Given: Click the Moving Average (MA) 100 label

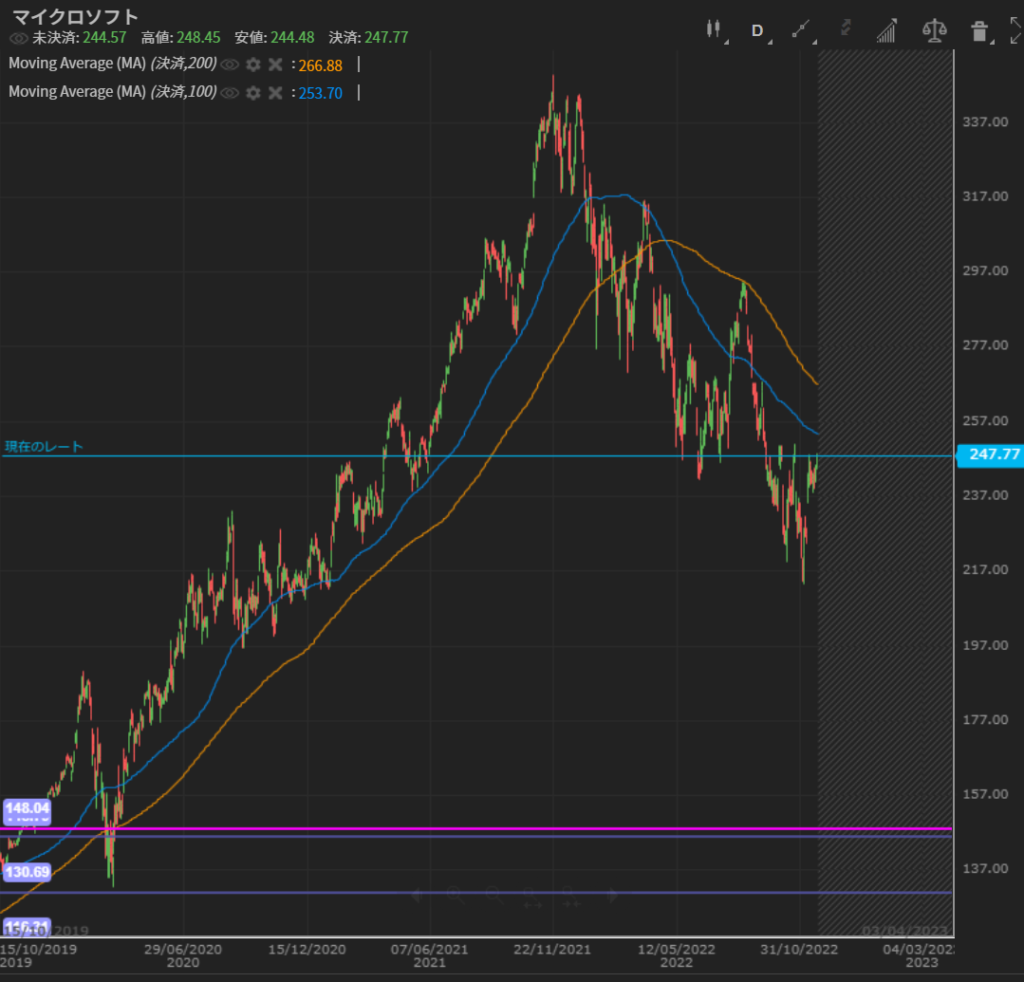Looking at the screenshot, I should [112, 92].
